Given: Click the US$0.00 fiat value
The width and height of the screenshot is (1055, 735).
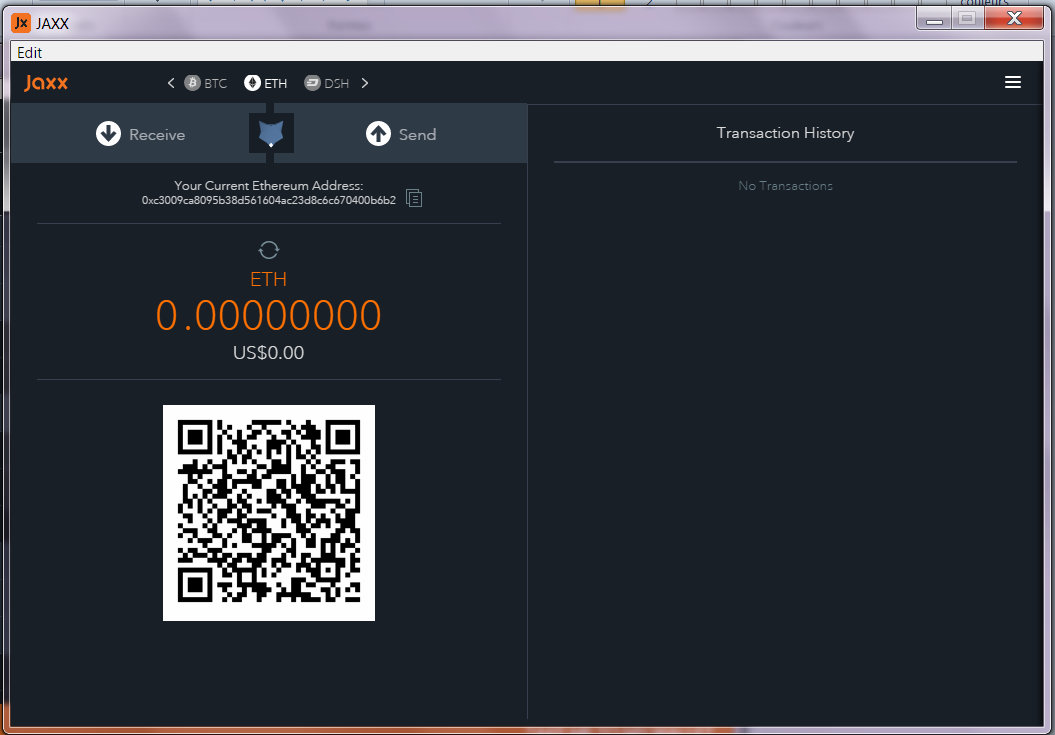Looking at the screenshot, I should (x=268, y=353).
